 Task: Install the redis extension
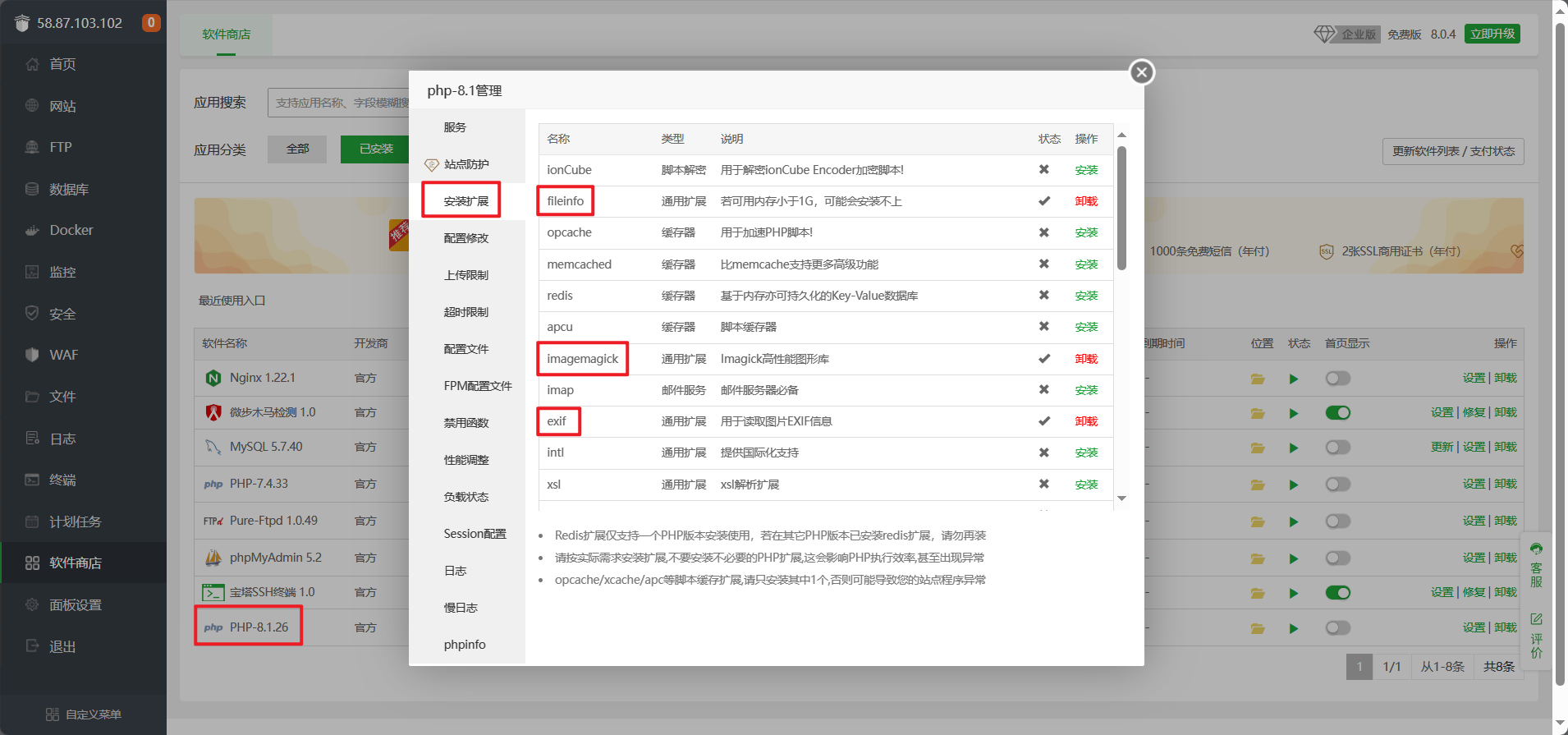pyautogui.click(x=1086, y=296)
